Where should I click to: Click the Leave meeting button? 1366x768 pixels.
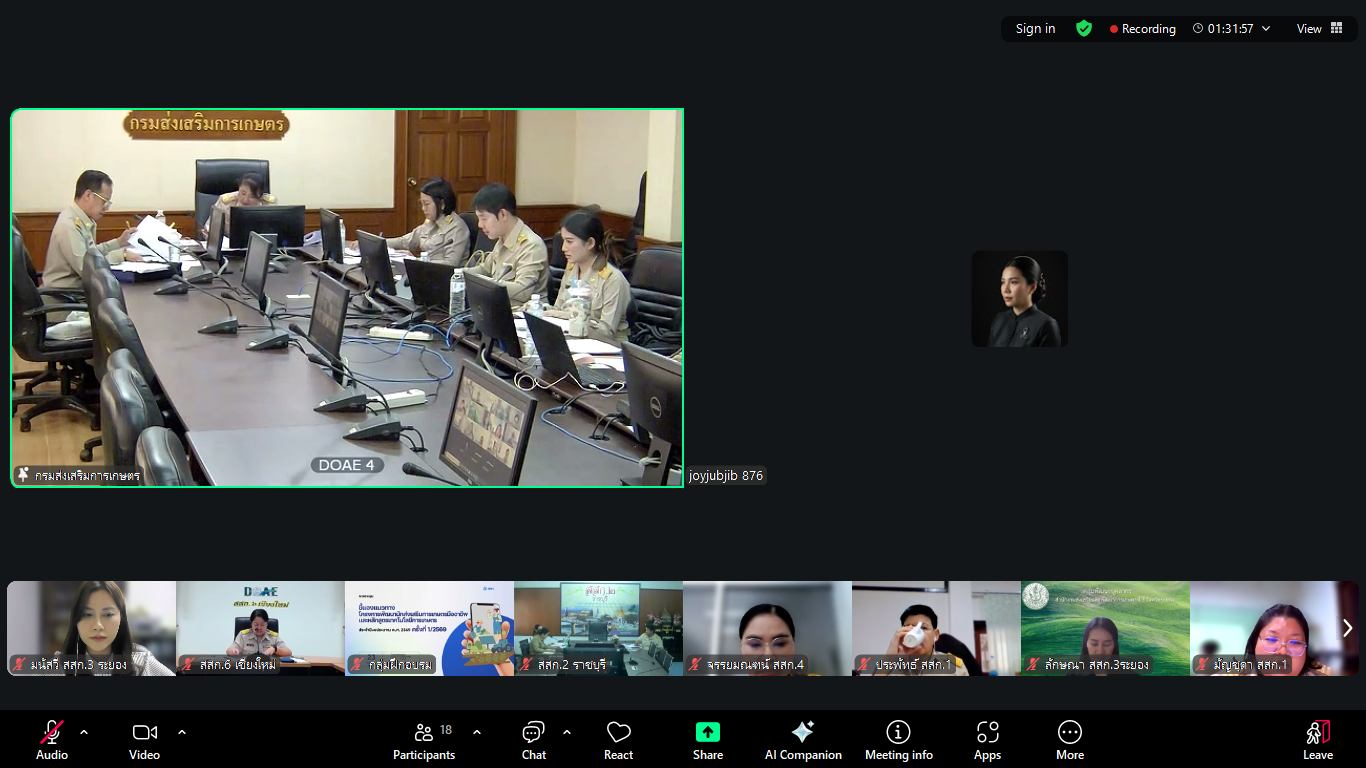click(1317, 740)
